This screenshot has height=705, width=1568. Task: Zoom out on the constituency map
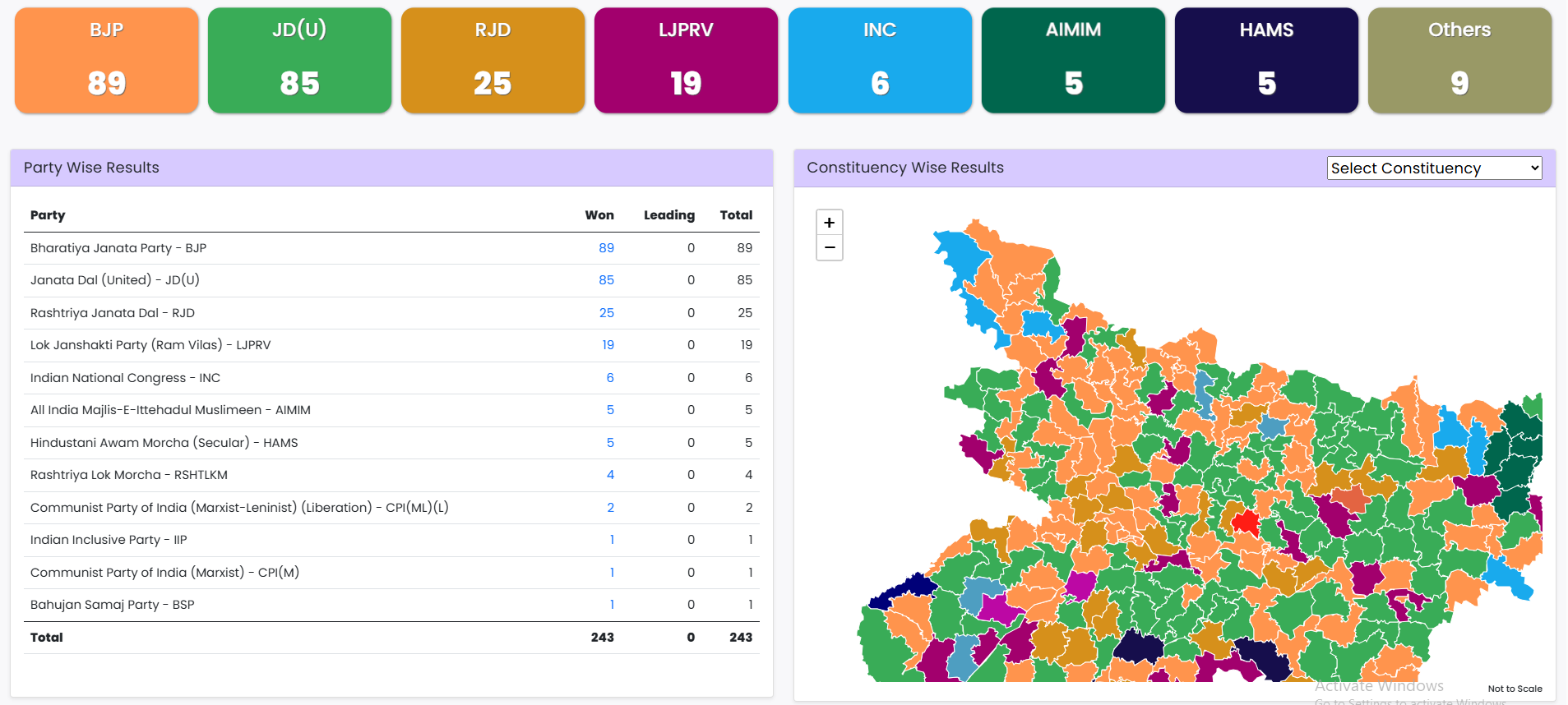pos(829,247)
